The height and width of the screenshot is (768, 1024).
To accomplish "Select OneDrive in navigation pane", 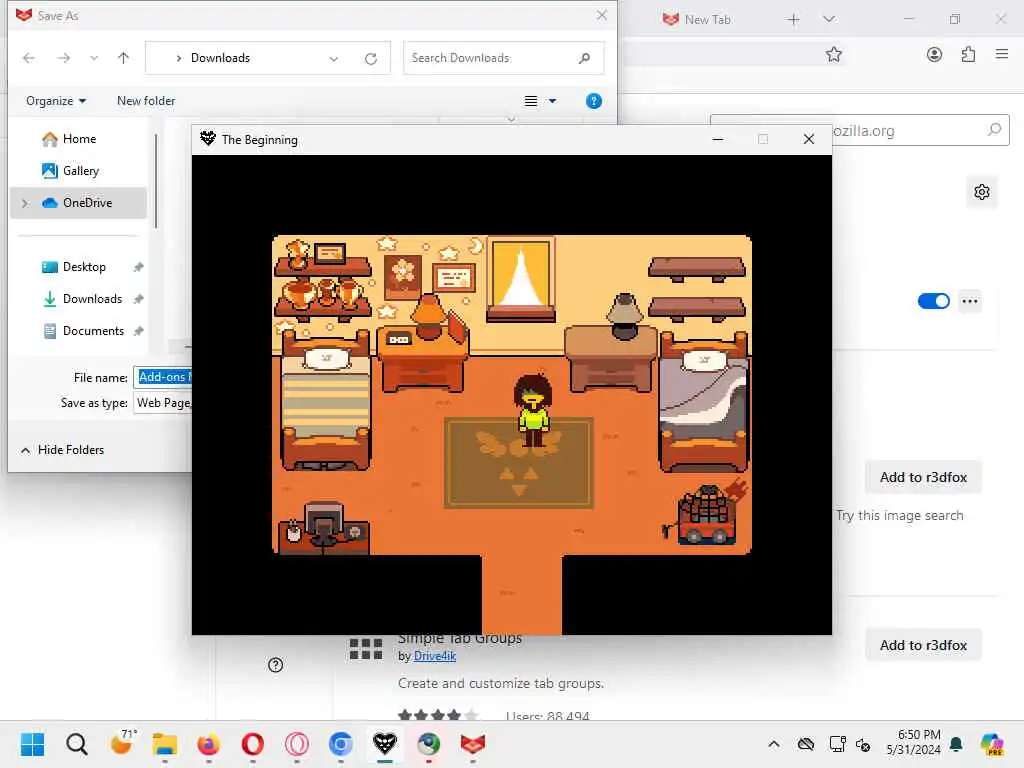I will [78, 202].
